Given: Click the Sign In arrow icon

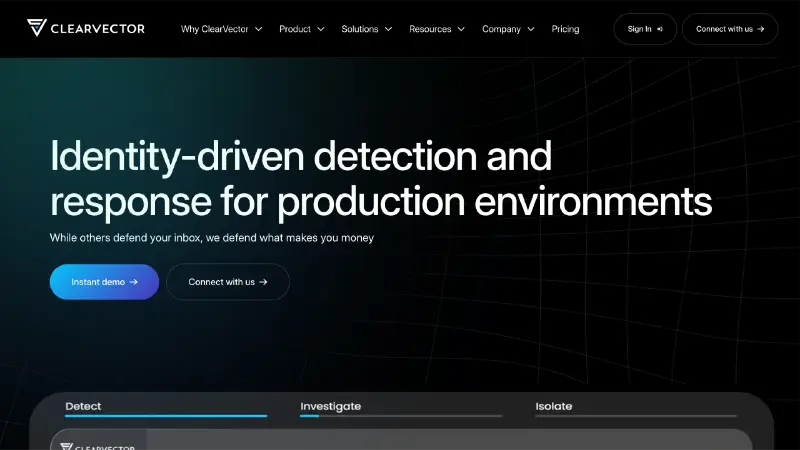Looking at the screenshot, I should [660, 29].
